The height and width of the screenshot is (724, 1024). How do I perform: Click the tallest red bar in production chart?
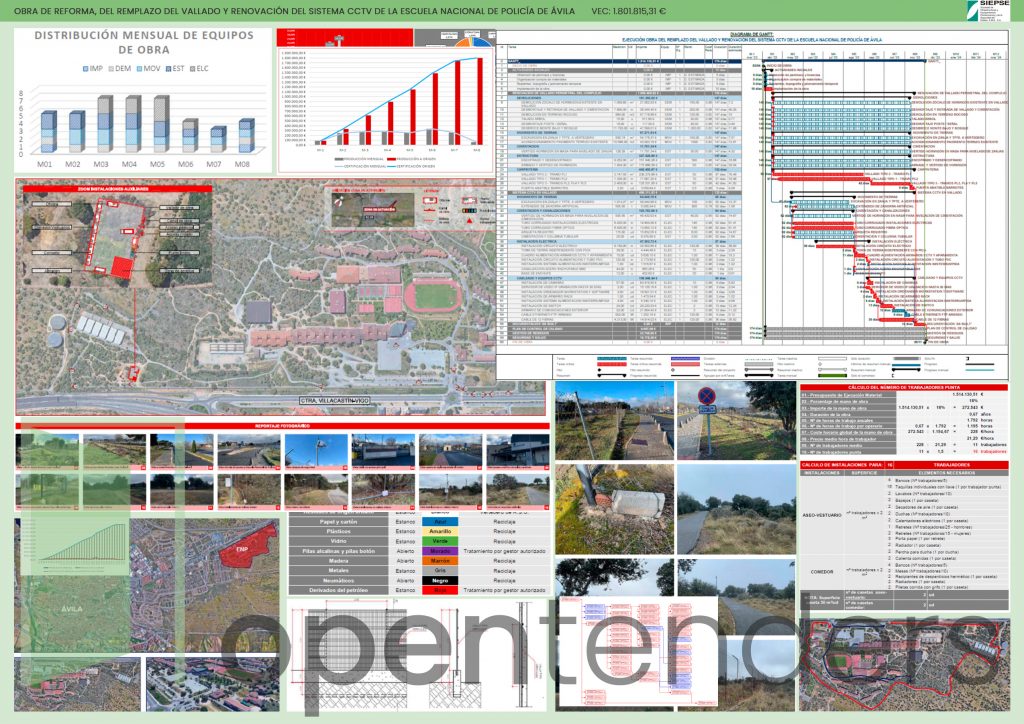tap(480, 101)
